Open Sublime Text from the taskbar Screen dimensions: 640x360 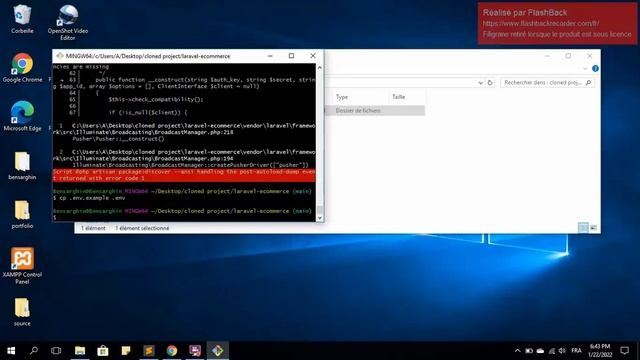click(149, 350)
